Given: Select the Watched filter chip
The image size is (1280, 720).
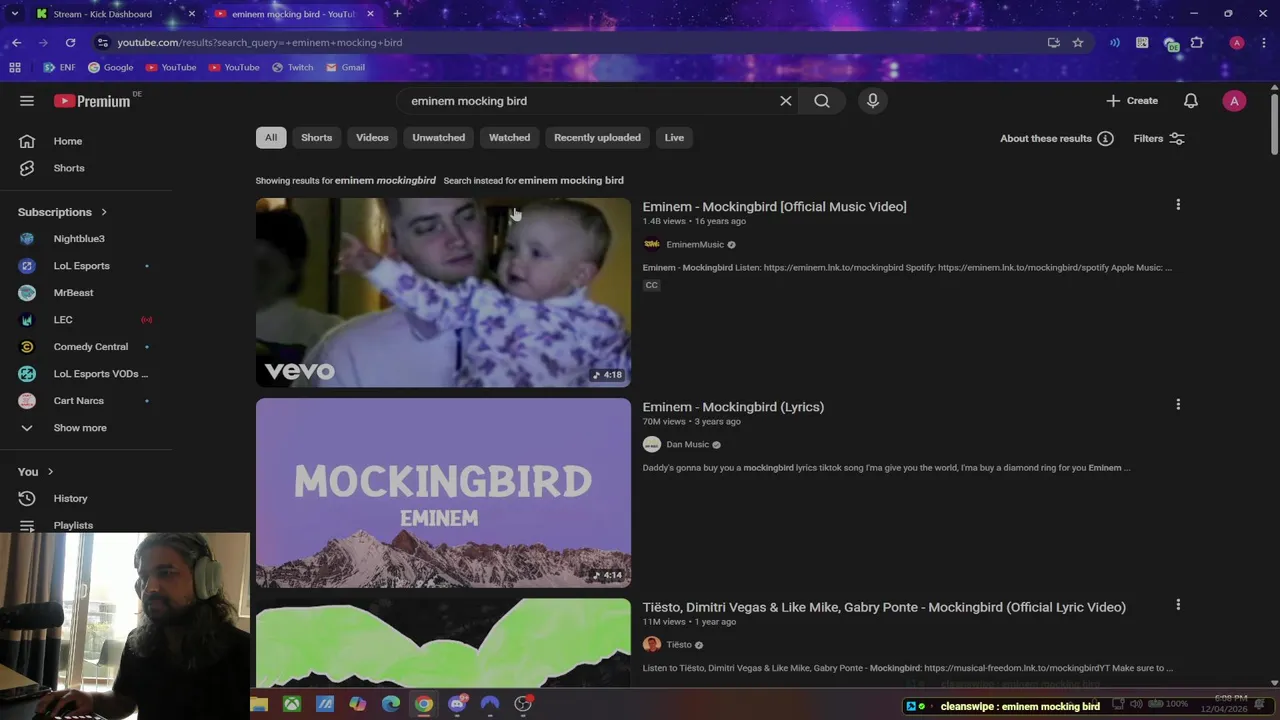Looking at the screenshot, I should [x=509, y=138].
